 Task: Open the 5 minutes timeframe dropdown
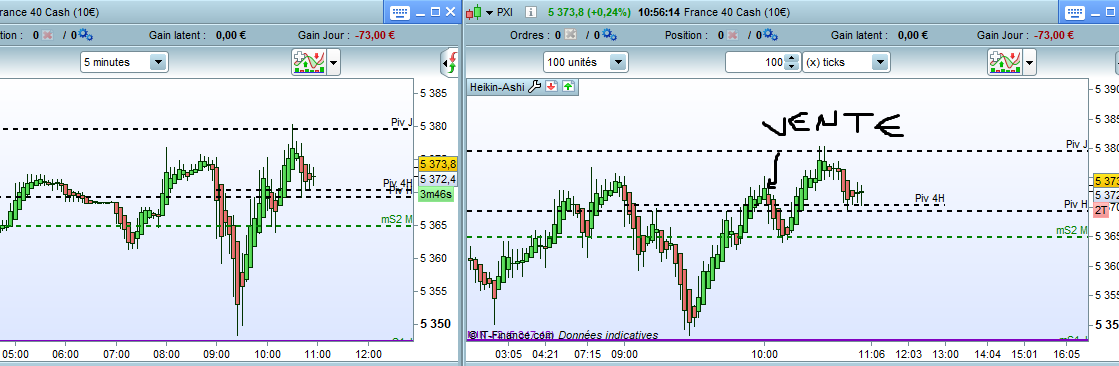[x=123, y=62]
